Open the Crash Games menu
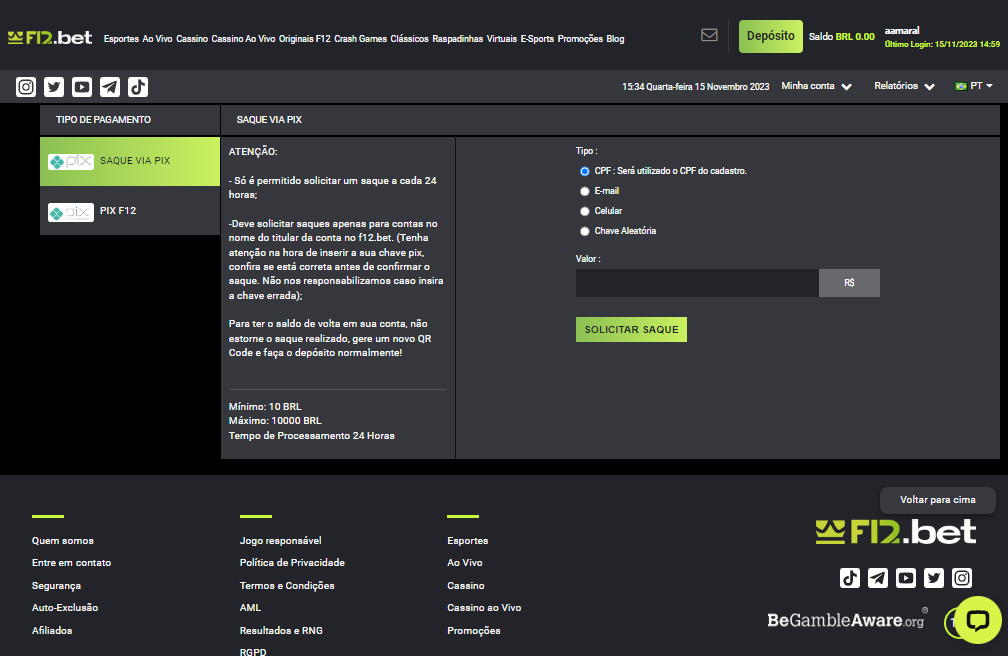Image resolution: width=1008 pixels, height=656 pixels. (x=361, y=39)
